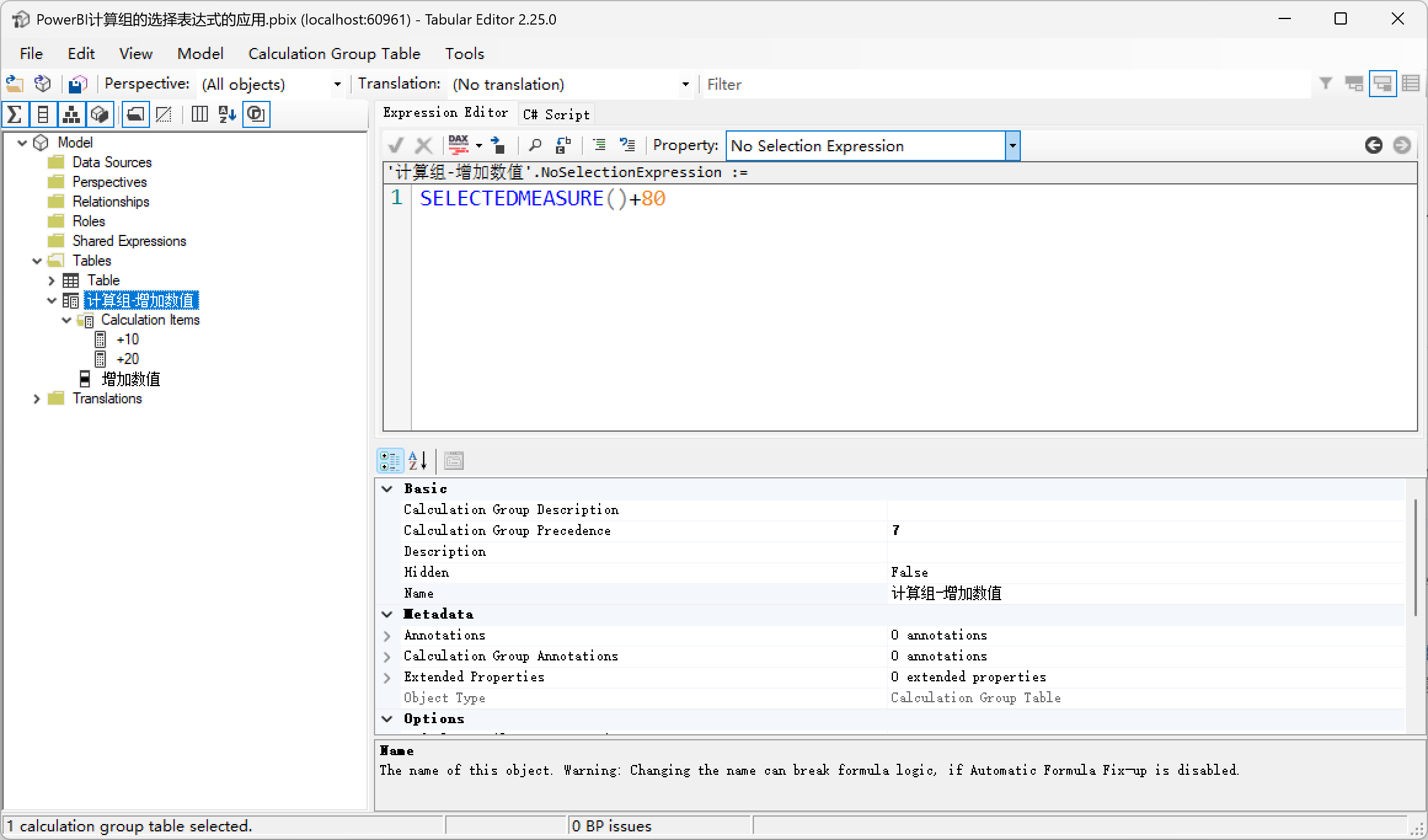This screenshot has width=1428, height=840.
Task: Toggle show partitions cube button
Action: [x=100, y=114]
